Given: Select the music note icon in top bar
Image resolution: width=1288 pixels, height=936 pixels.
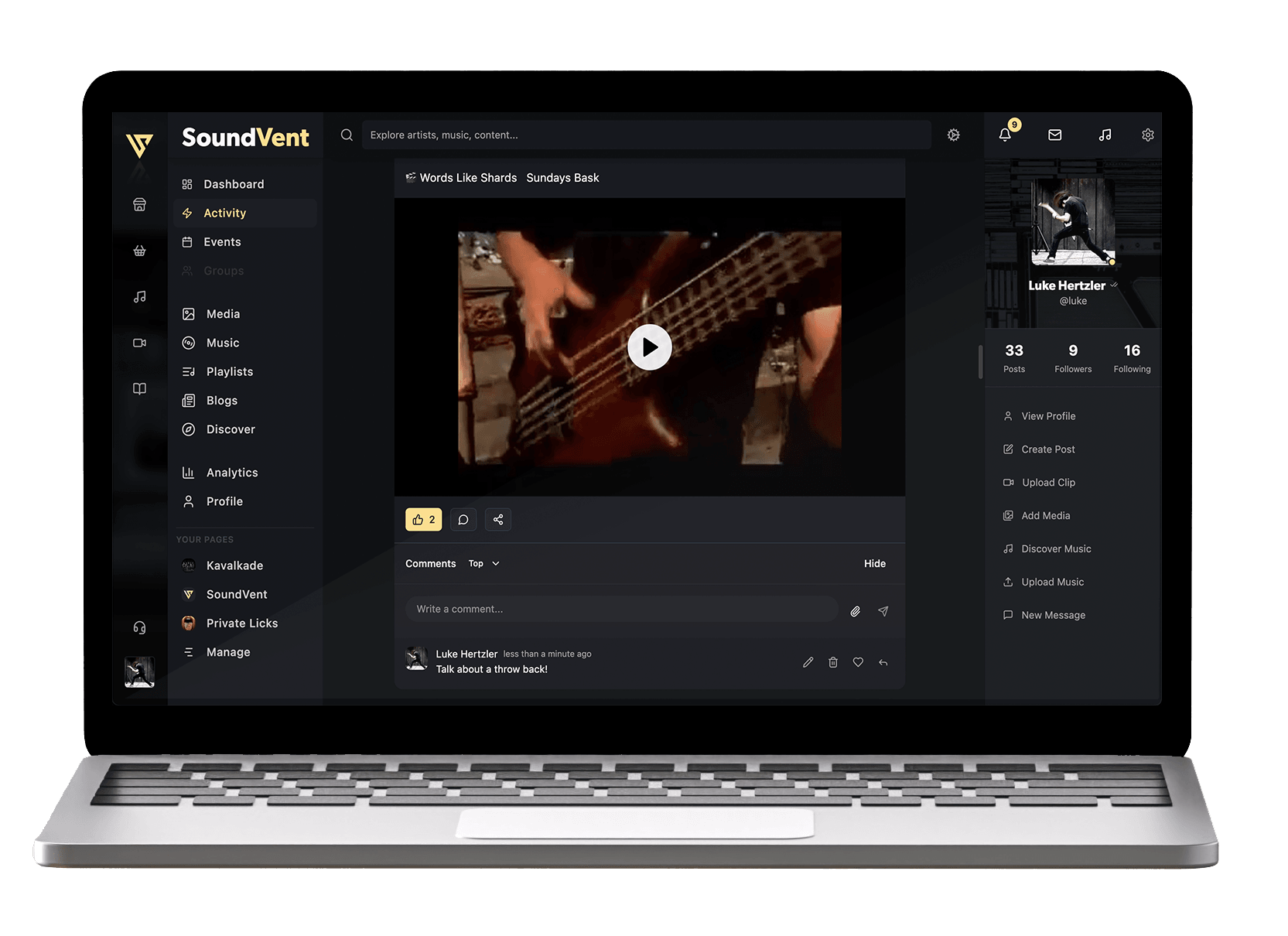Looking at the screenshot, I should (x=1105, y=135).
